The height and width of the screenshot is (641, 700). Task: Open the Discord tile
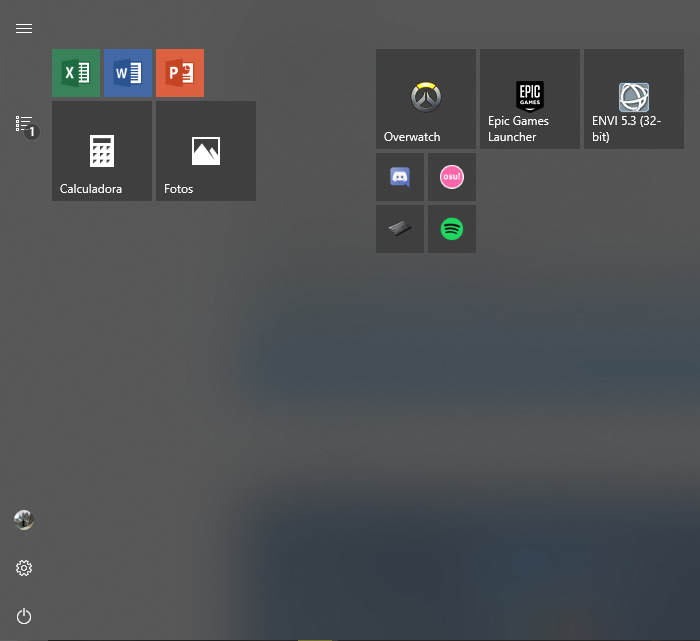coord(400,177)
